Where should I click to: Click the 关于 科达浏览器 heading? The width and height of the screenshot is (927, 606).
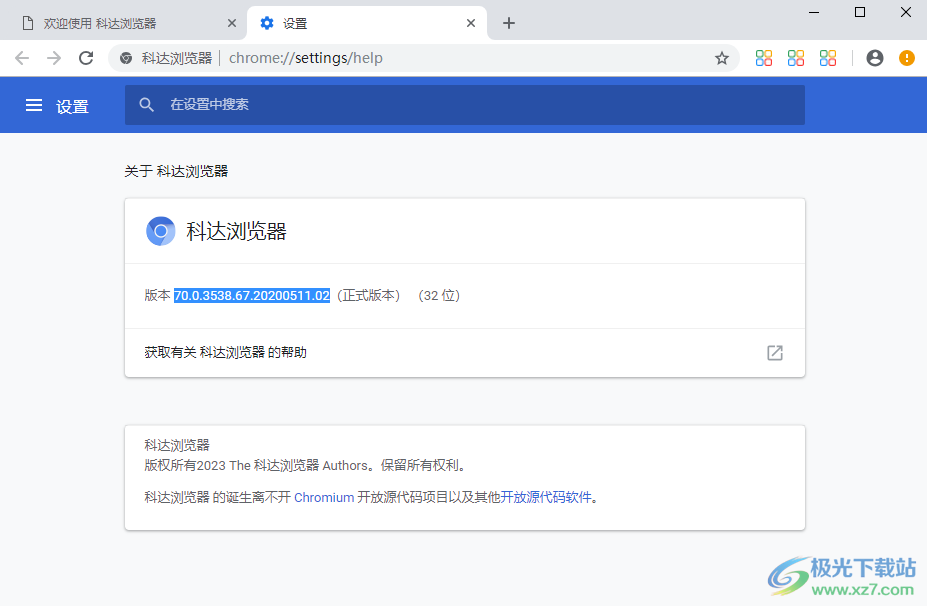[176, 171]
